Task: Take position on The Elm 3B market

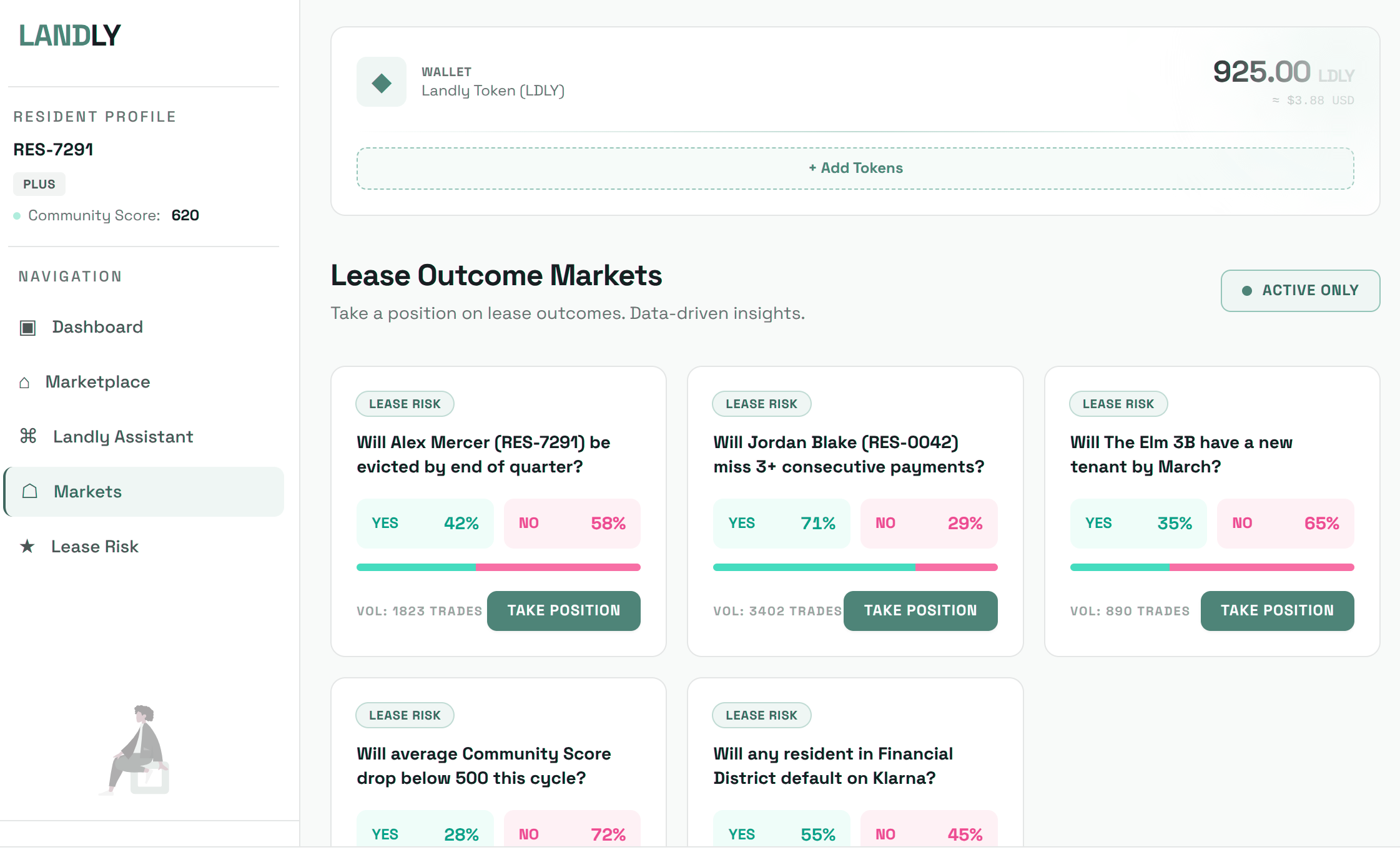Action: point(1276,611)
